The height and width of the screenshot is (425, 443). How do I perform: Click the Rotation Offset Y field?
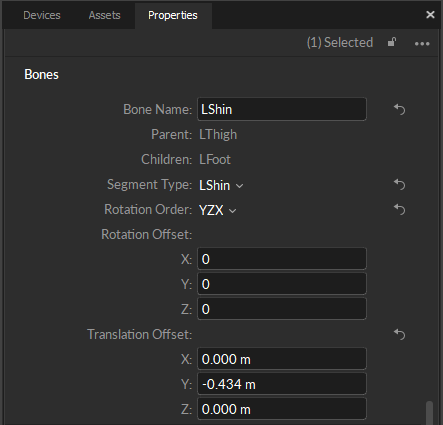[282, 284]
